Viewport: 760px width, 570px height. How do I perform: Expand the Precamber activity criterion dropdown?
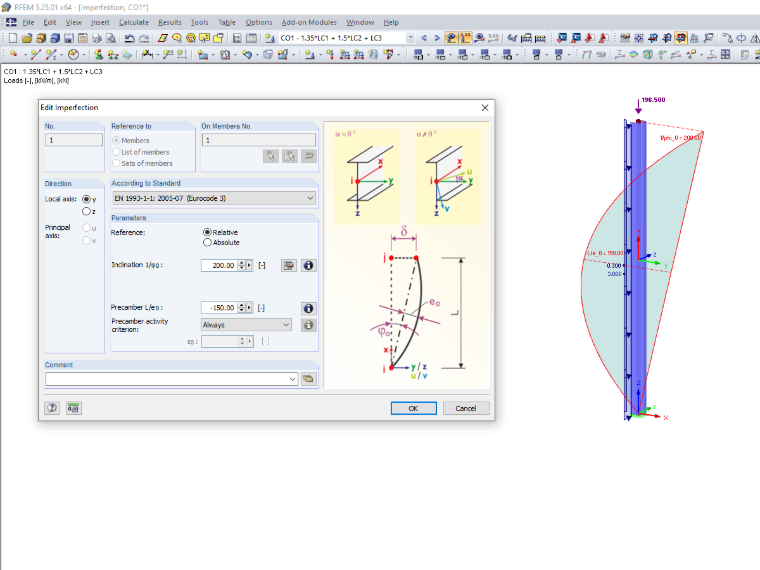coord(246,325)
